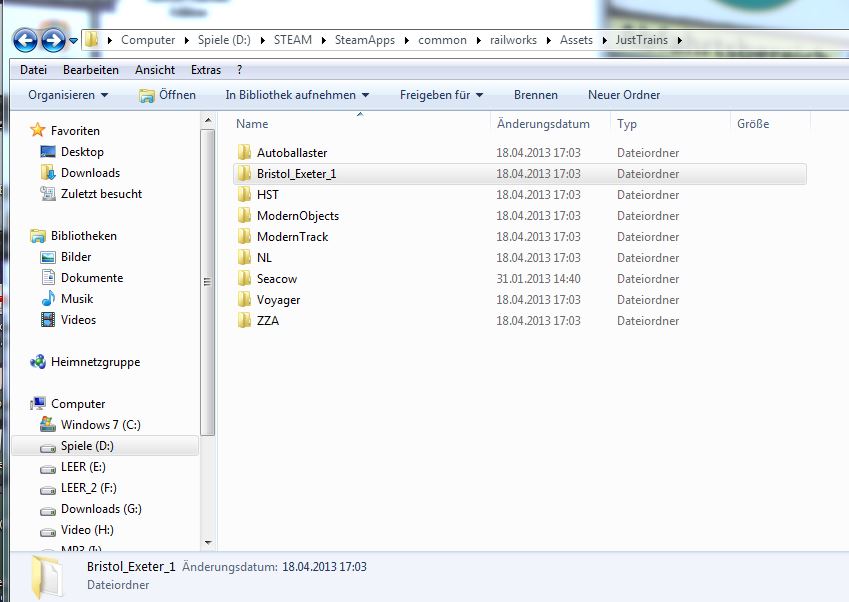Click the Zuletzt besucht icon
849x602 pixels.
[x=48, y=193]
